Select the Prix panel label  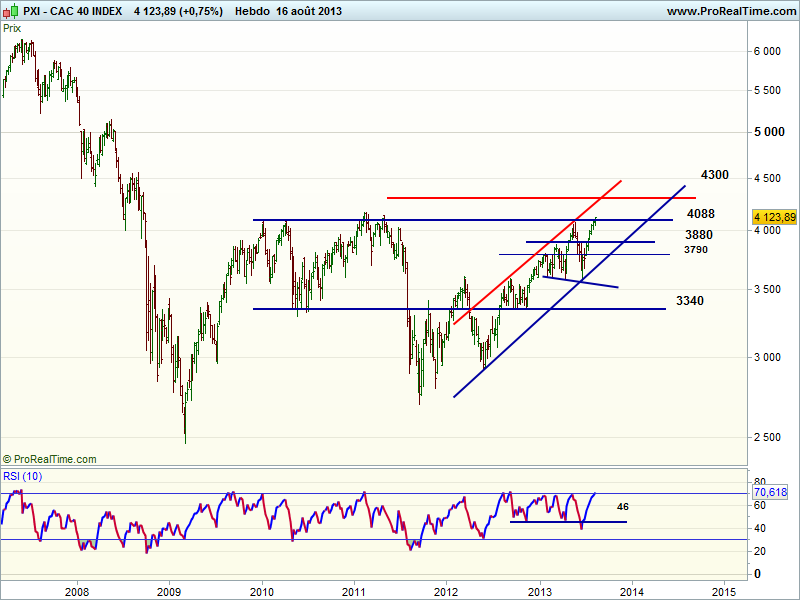coord(12,28)
